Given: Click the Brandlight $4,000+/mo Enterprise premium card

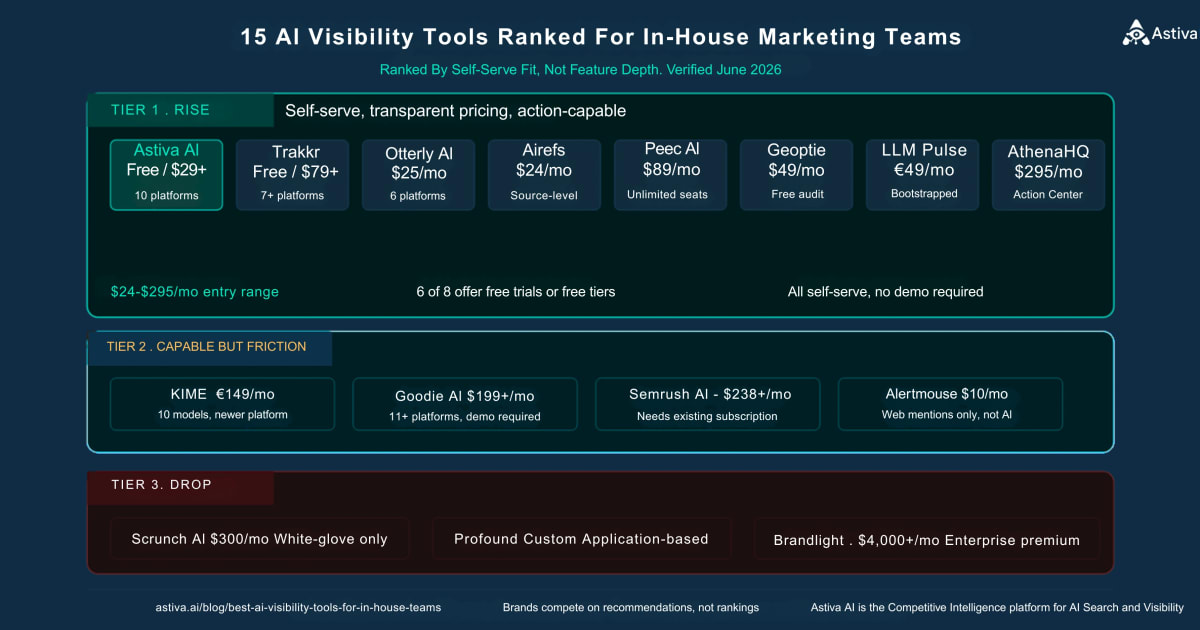Looking at the screenshot, I should (926, 539).
